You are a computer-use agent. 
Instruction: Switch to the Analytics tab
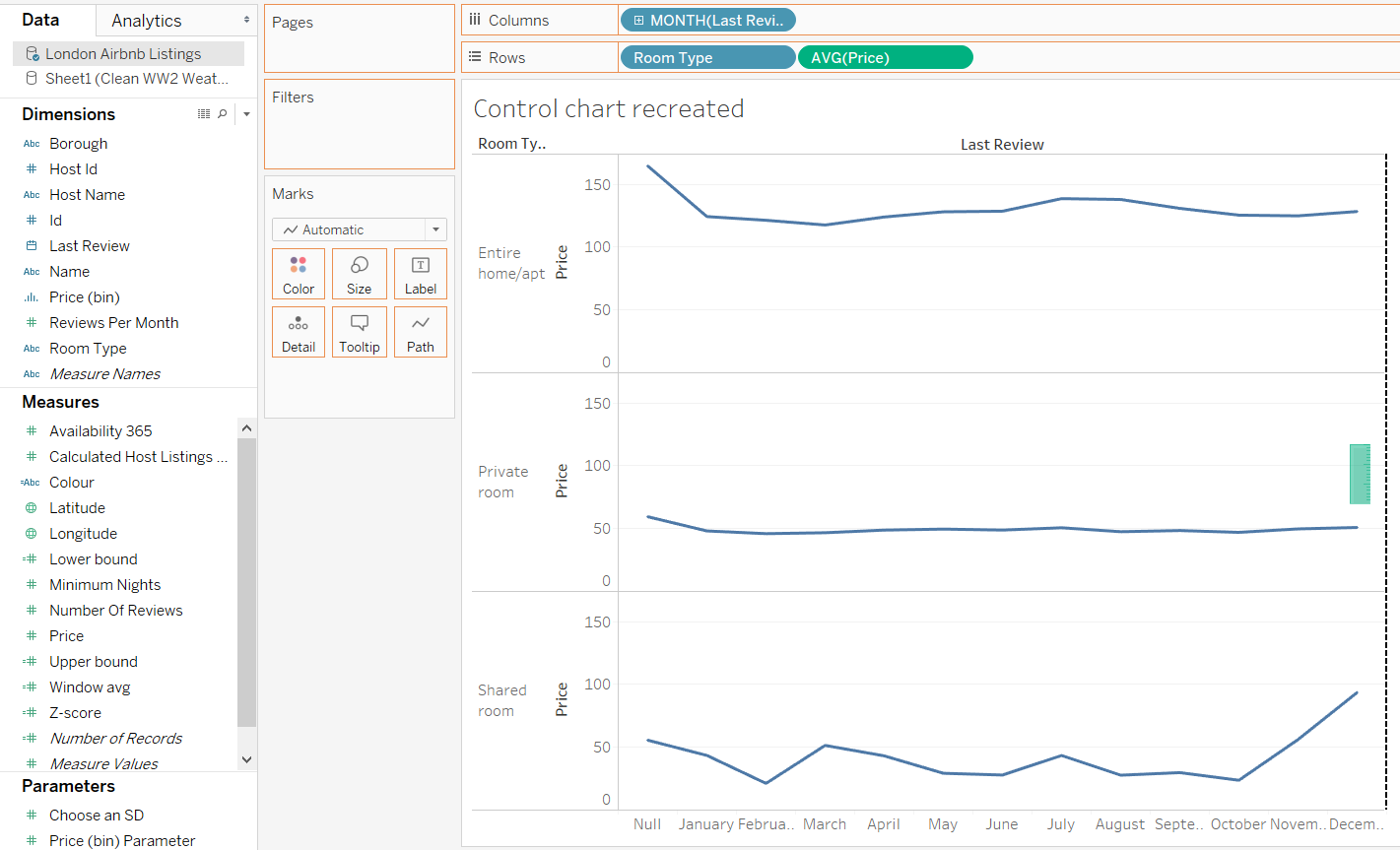[x=146, y=20]
